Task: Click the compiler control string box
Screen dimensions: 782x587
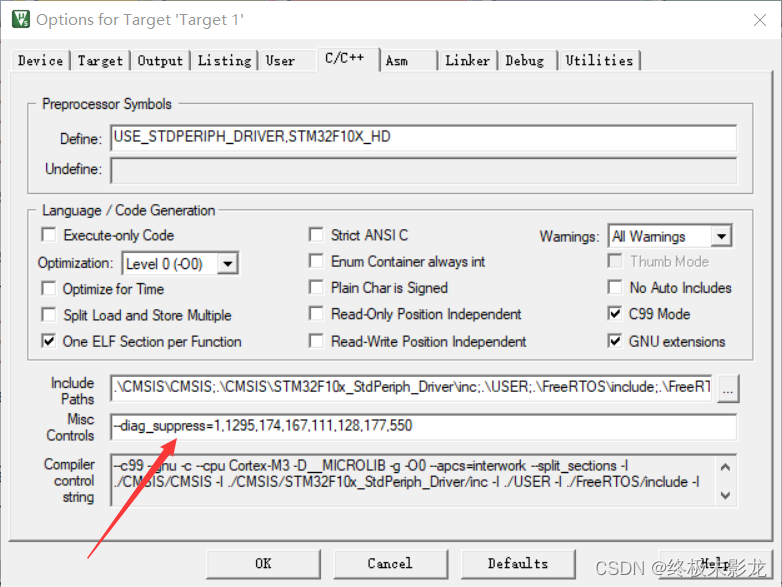Action: [423, 480]
